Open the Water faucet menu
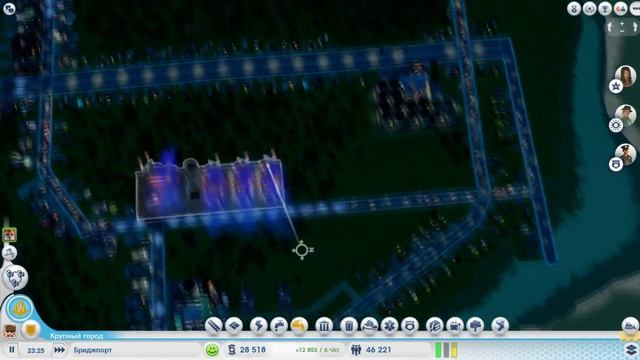This screenshot has height=360, width=640. point(279,326)
